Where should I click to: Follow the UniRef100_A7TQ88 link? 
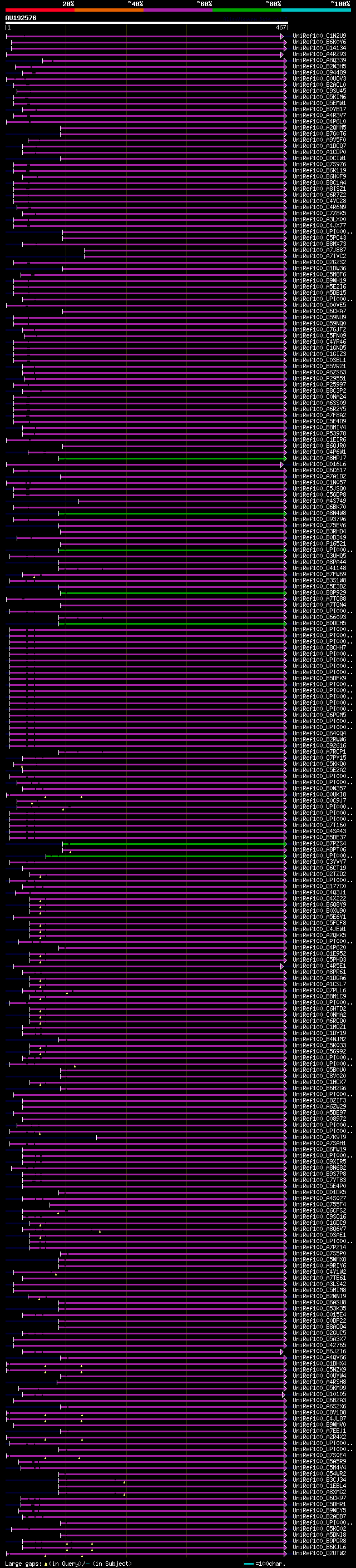pos(319,599)
